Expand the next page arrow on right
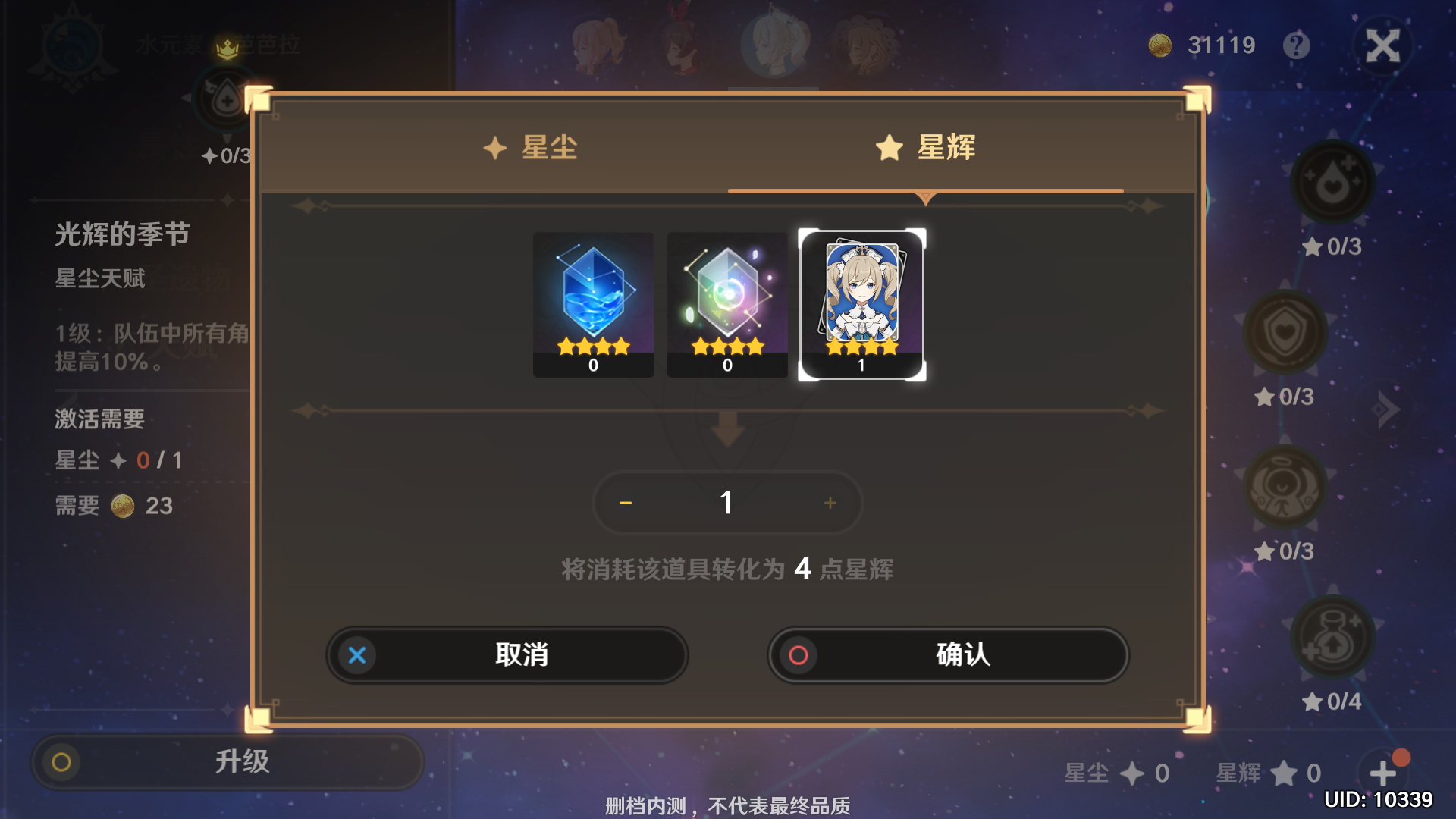Screen dimensions: 1456x819 point(1386,409)
